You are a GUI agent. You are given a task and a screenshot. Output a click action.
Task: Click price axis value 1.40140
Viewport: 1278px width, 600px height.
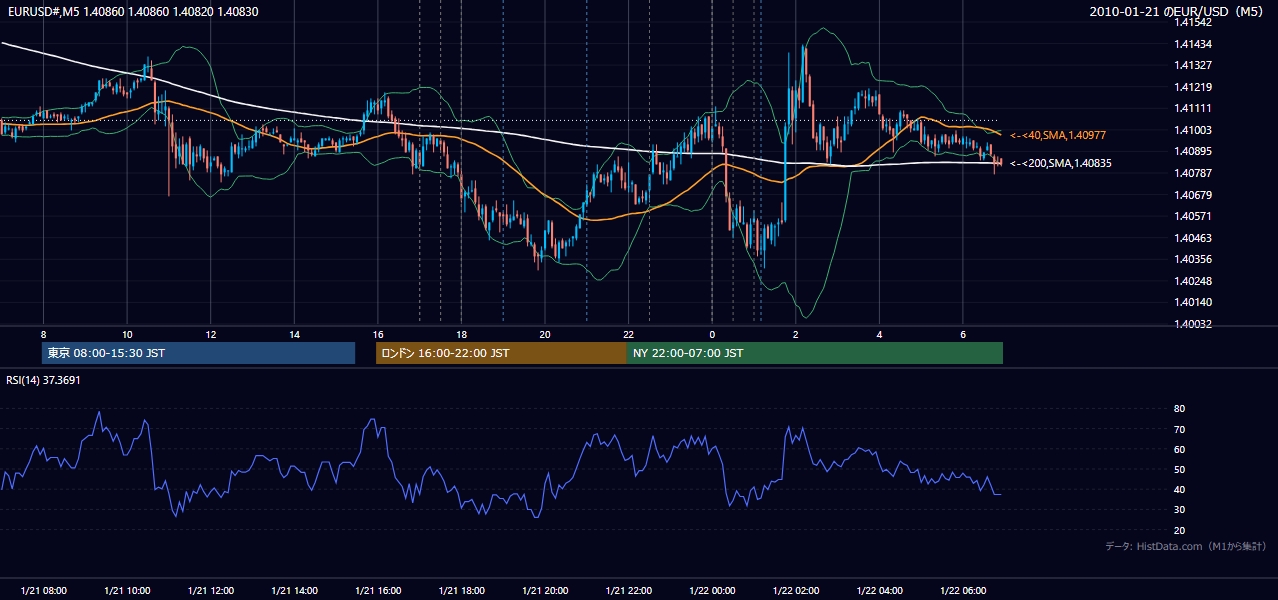[x=1194, y=302]
